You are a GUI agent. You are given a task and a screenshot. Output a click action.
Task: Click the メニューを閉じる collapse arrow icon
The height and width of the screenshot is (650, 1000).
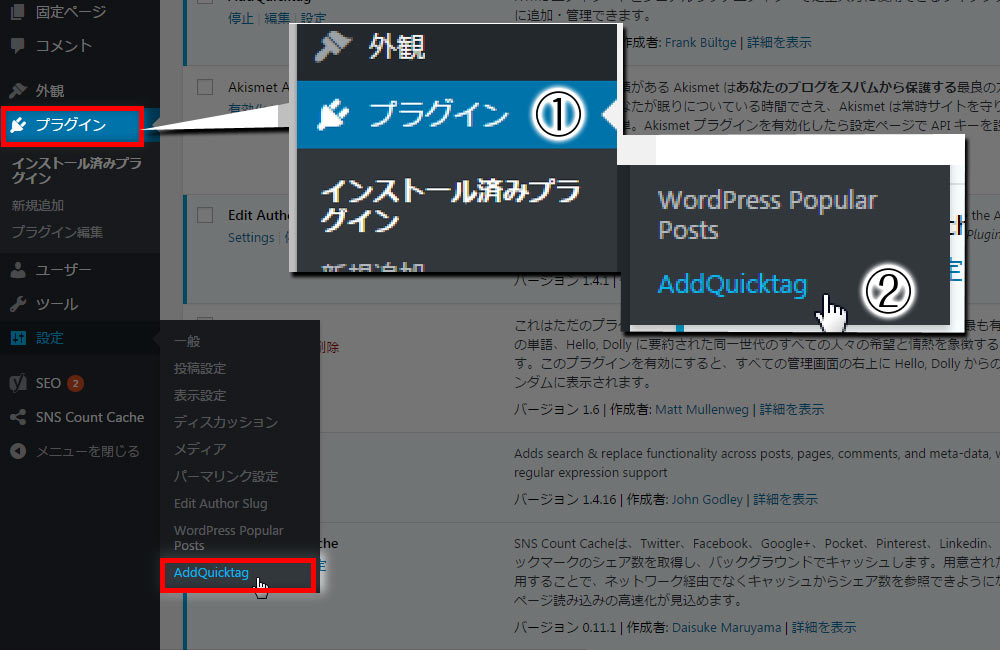pos(18,451)
